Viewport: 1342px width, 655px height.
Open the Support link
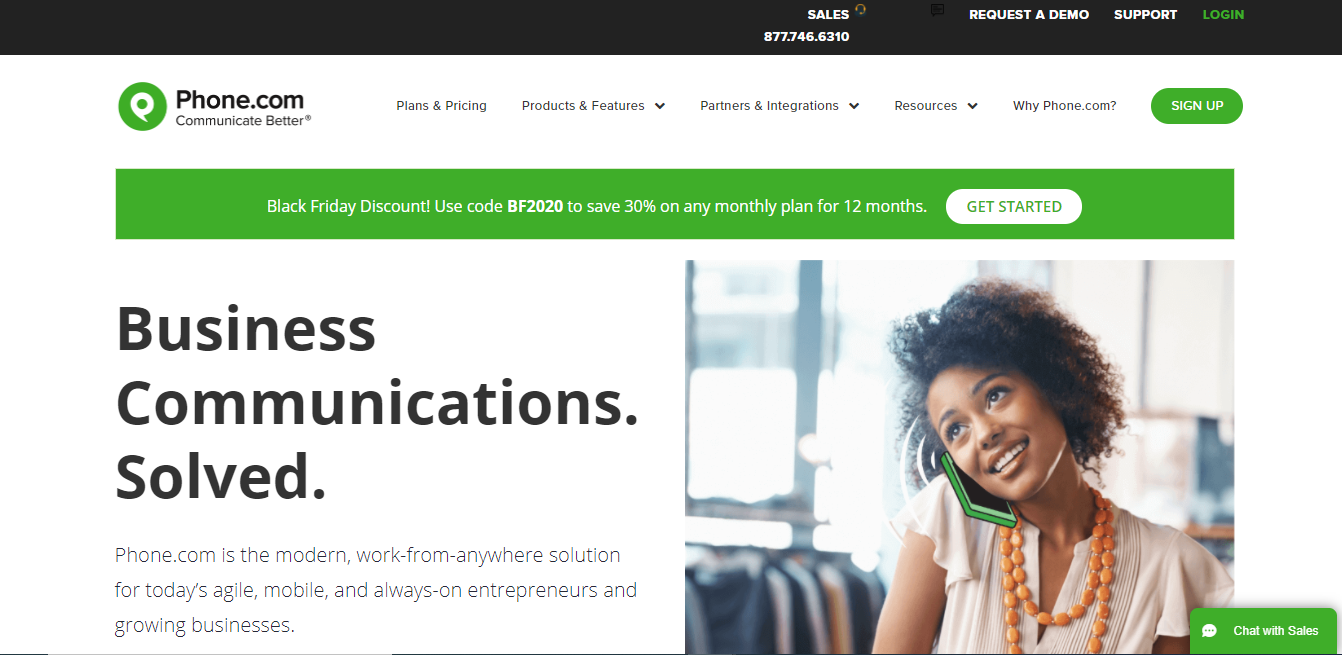pyautogui.click(x=1145, y=14)
